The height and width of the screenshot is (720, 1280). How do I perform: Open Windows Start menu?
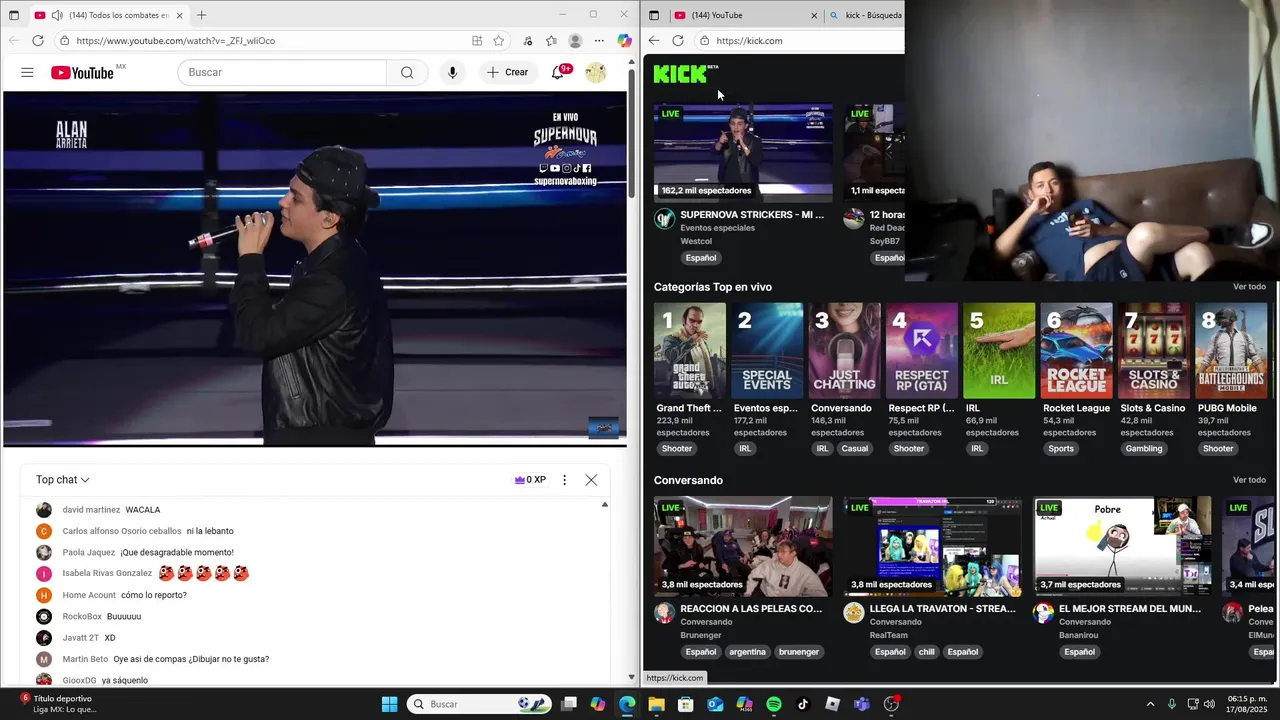390,704
